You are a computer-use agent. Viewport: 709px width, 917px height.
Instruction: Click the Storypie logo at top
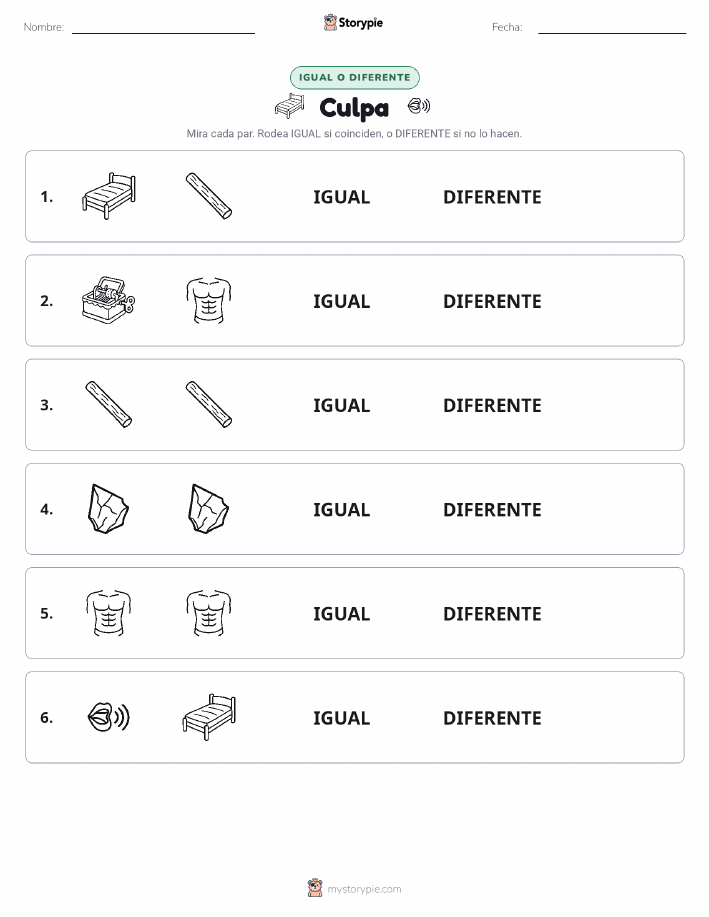353,23
